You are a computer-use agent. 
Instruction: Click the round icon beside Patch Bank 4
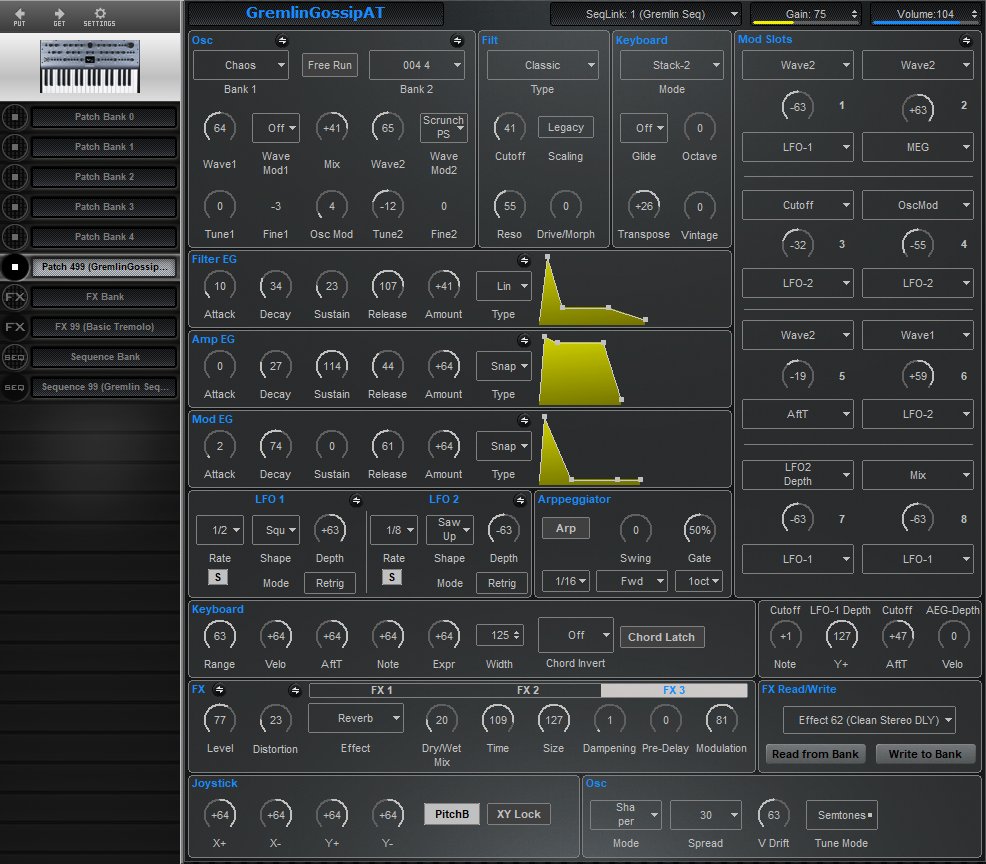(x=15, y=237)
